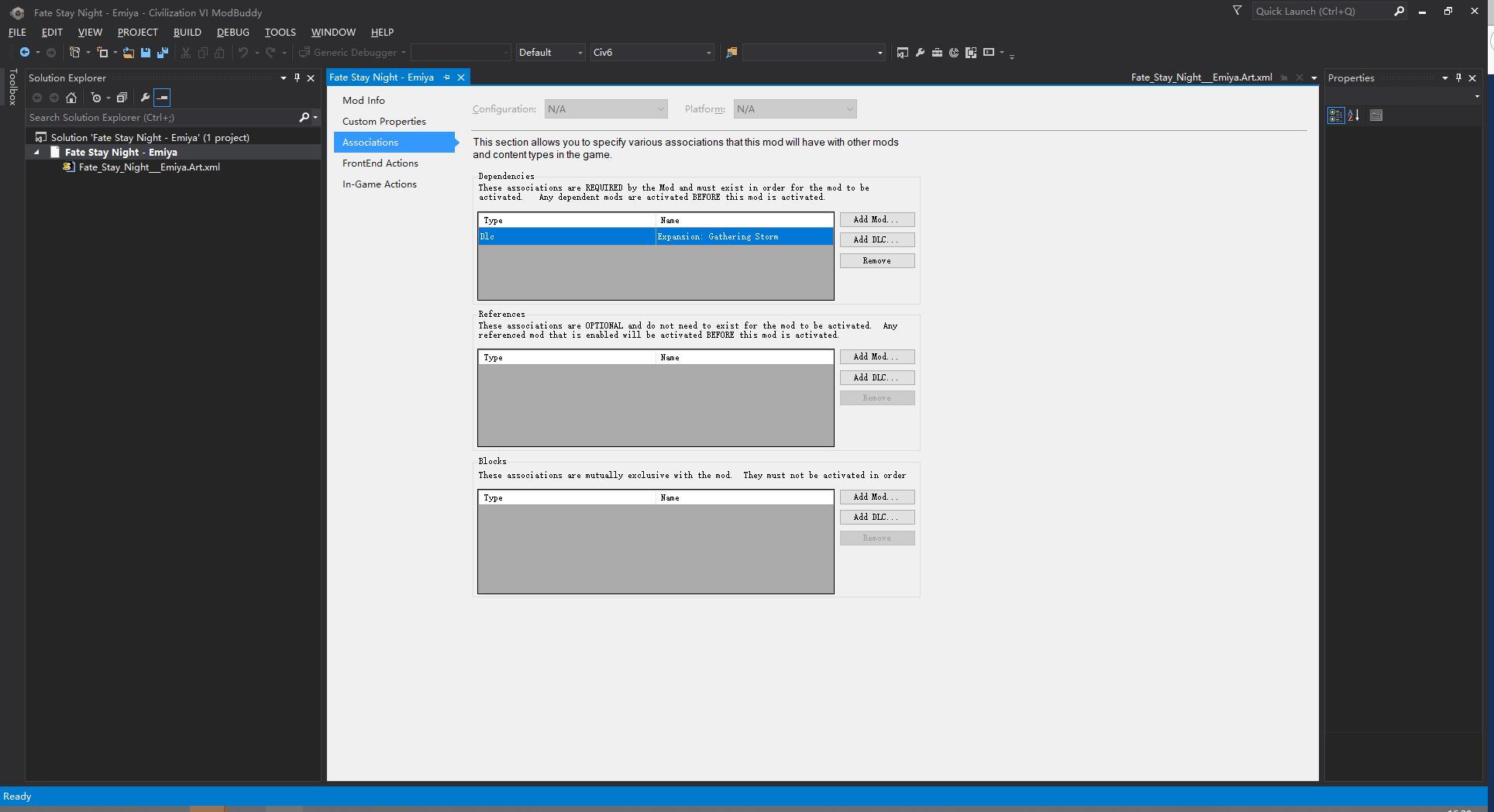Select Solution 'Fate Stay Night - Emiya' node
1494x812 pixels.
click(x=150, y=138)
